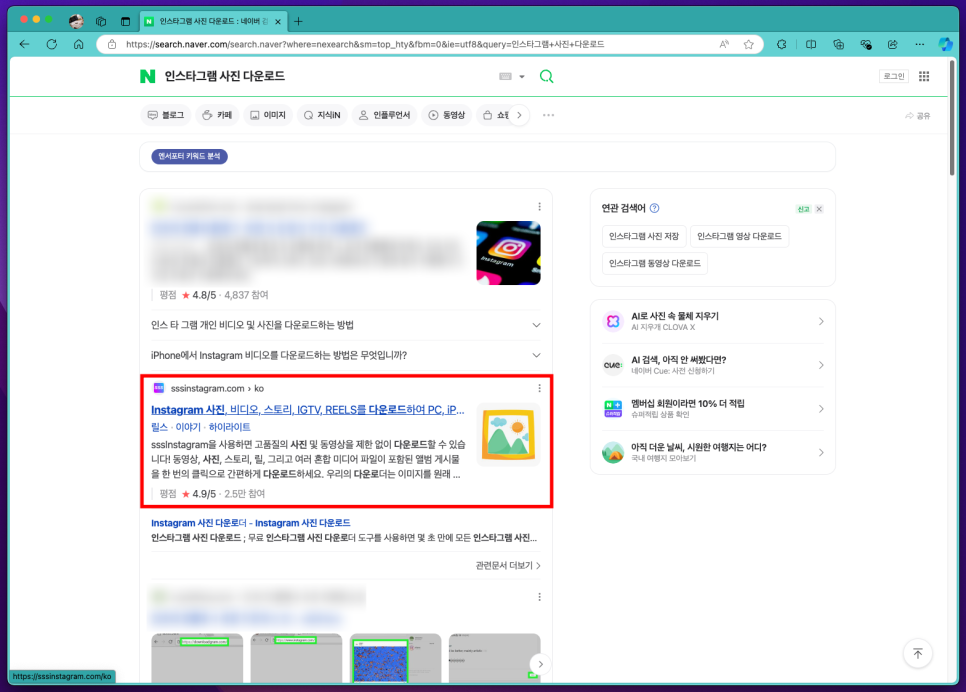This screenshot has width=966, height=692.
Task: Advance image carousel with next arrow
Action: [540, 664]
